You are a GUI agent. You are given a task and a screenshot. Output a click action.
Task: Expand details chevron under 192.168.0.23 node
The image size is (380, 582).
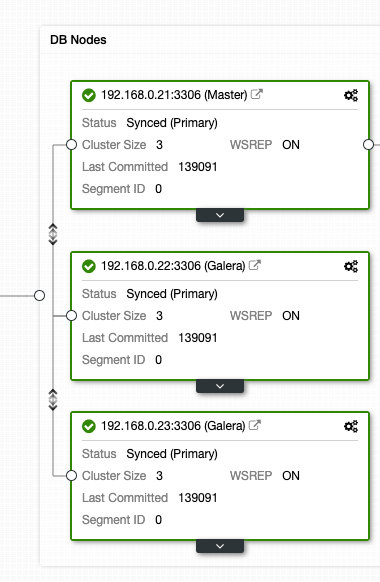pos(220,546)
